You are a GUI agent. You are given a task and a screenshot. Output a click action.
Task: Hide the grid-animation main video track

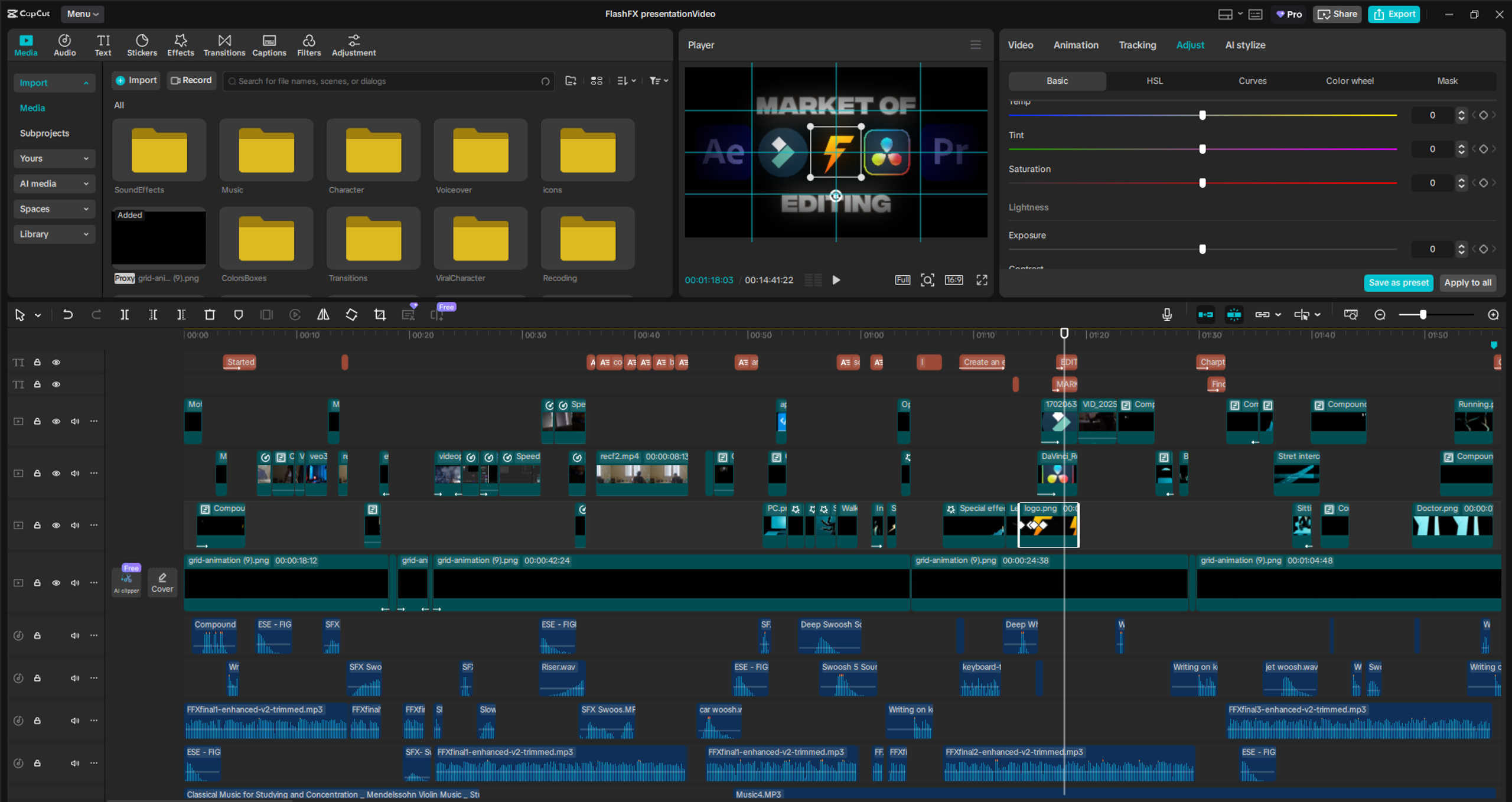point(56,583)
